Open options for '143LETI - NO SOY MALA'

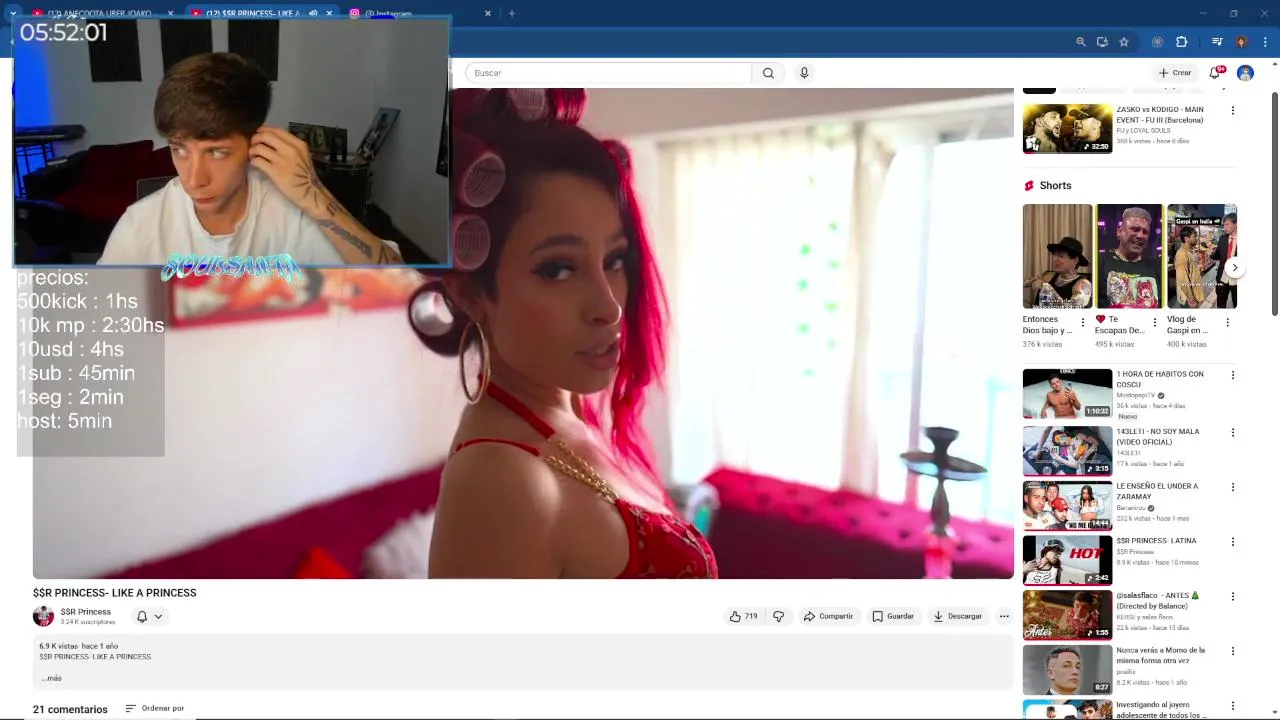(x=1232, y=433)
